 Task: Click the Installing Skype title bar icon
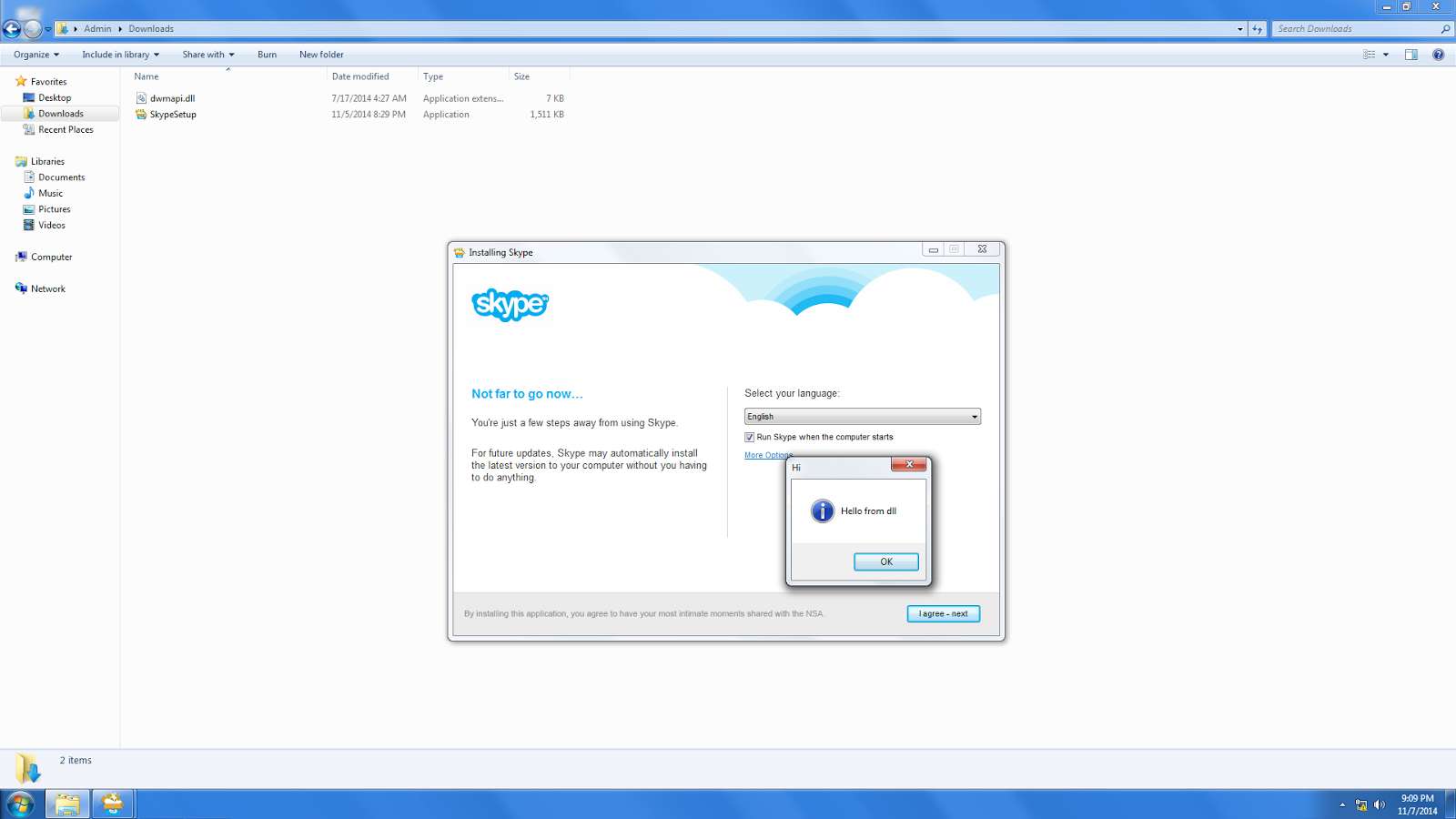tap(459, 252)
